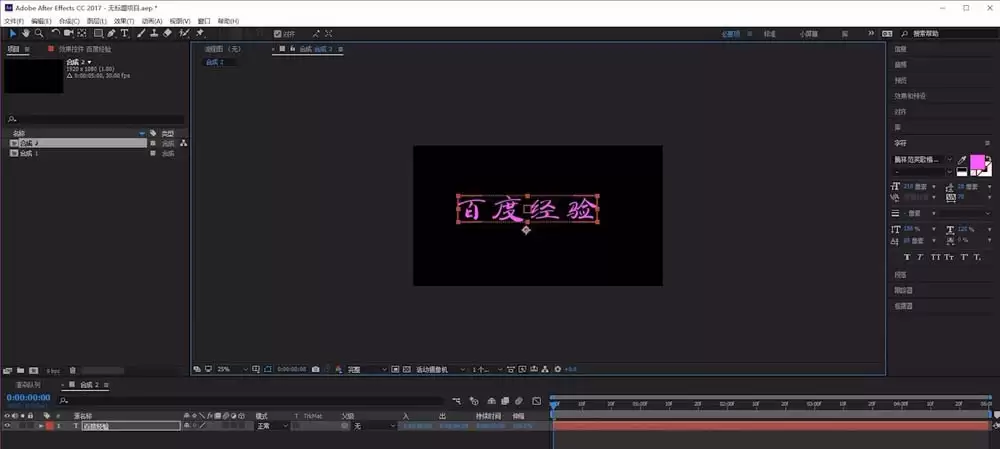The height and width of the screenshot is (449, 1000).
Task: Toggle the snapping checkbox in the toolbar
Action: click(277, 34)
